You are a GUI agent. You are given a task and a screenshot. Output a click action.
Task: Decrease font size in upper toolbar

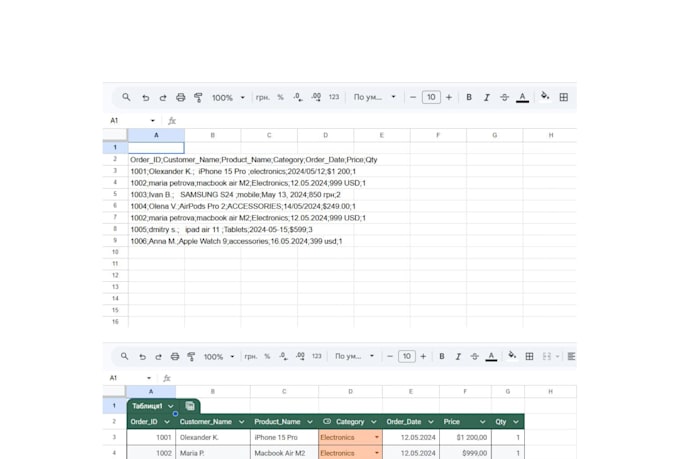(x=413, y=97)
